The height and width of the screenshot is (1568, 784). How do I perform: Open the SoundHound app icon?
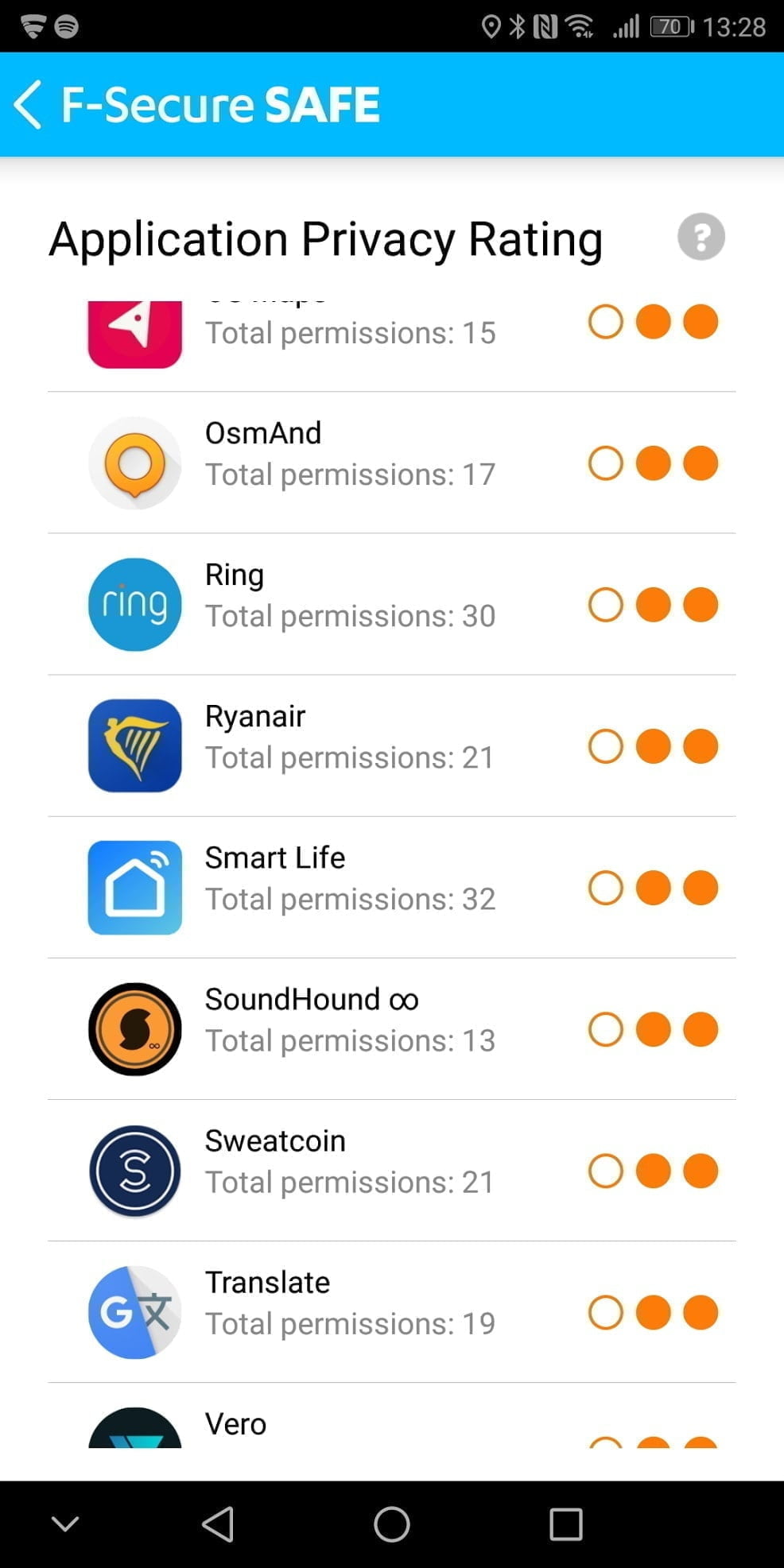tap(134, 1029)
